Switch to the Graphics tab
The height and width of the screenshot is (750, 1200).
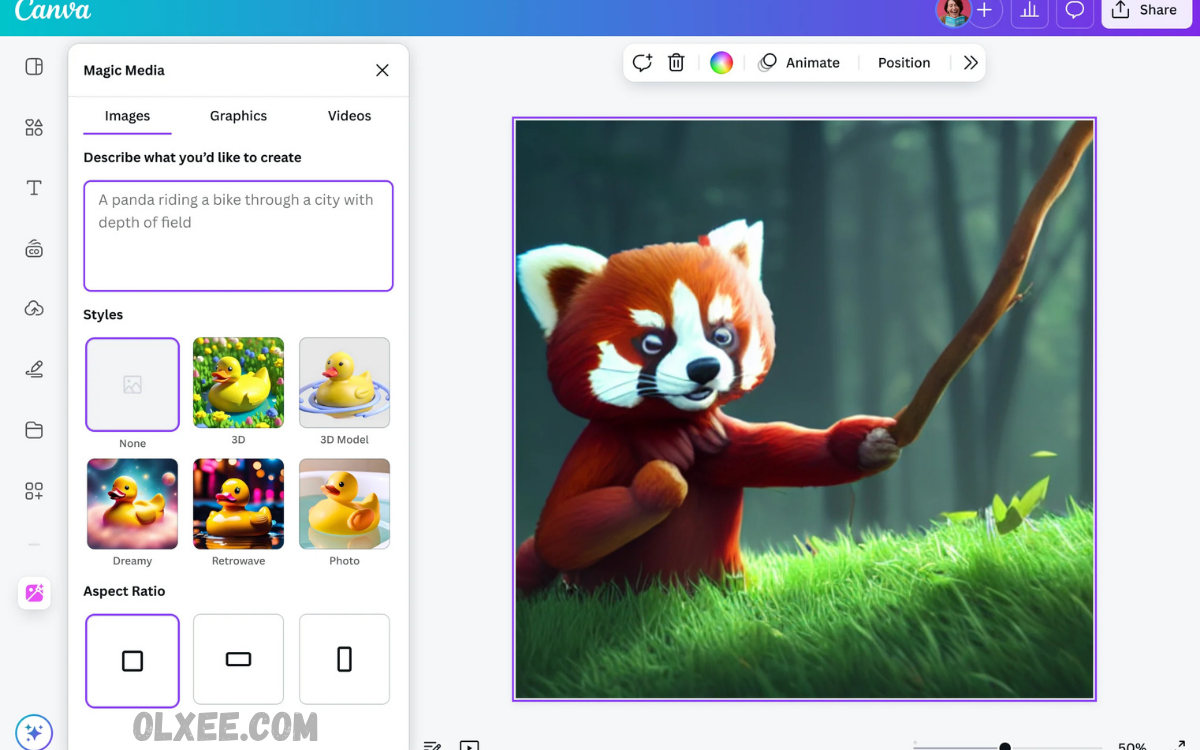pos(238,116)
